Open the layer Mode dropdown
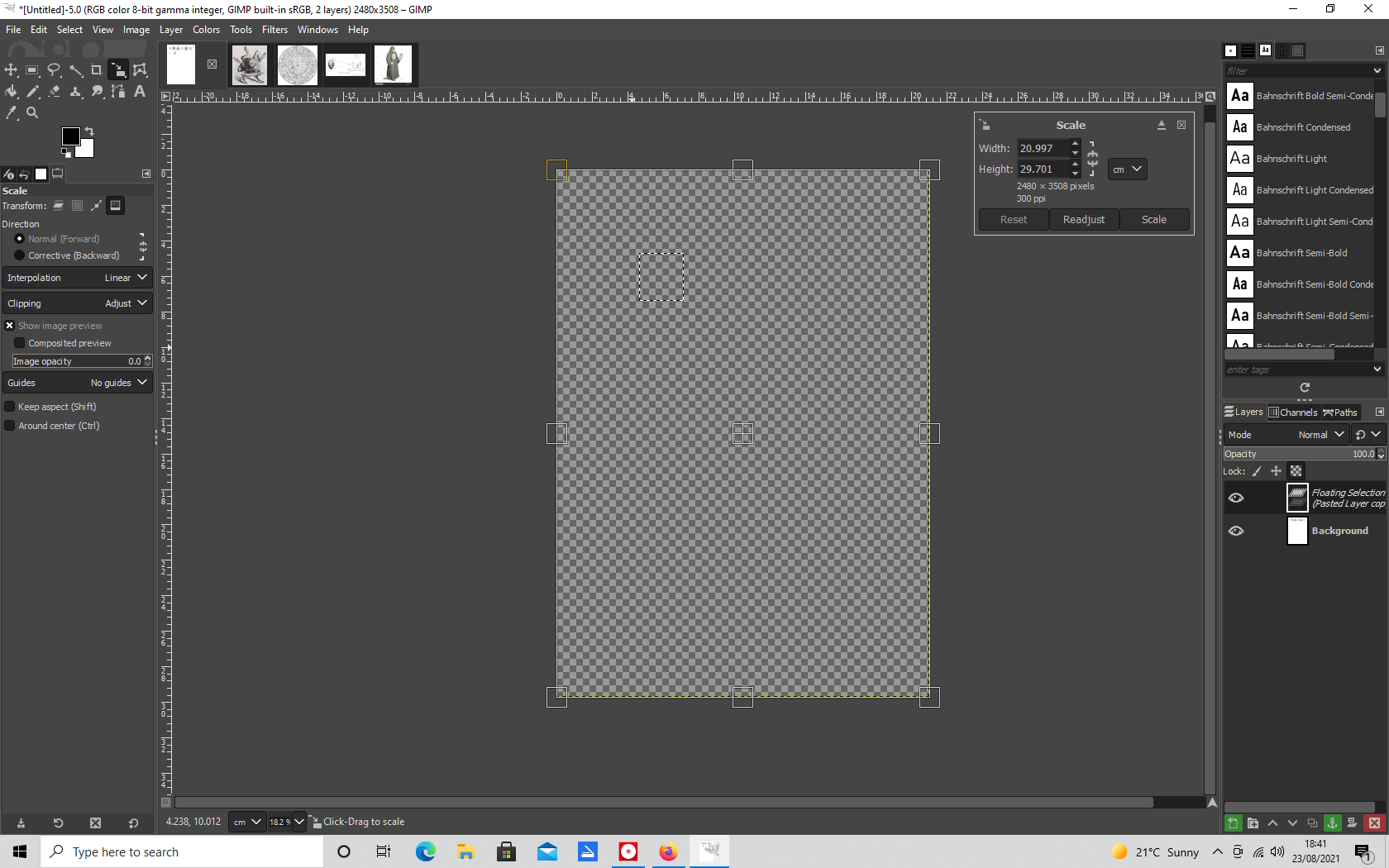The image size is (1389, 868). 1286,435
